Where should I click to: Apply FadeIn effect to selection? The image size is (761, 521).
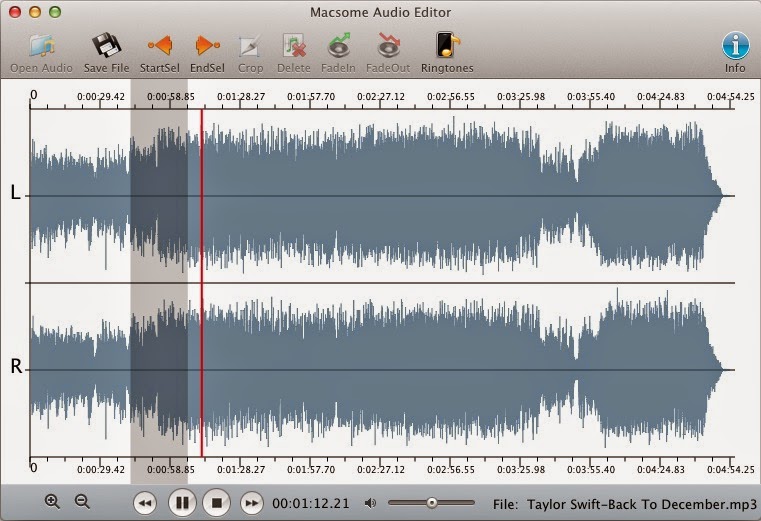[x=338, y=53]
